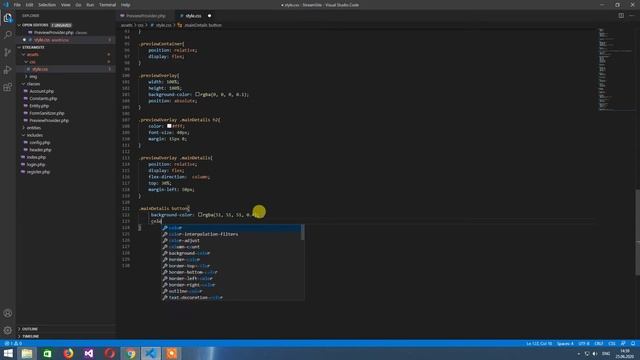Click the white #fff color swatch
This screenshot has height=360, width=640.
point(169,126)
